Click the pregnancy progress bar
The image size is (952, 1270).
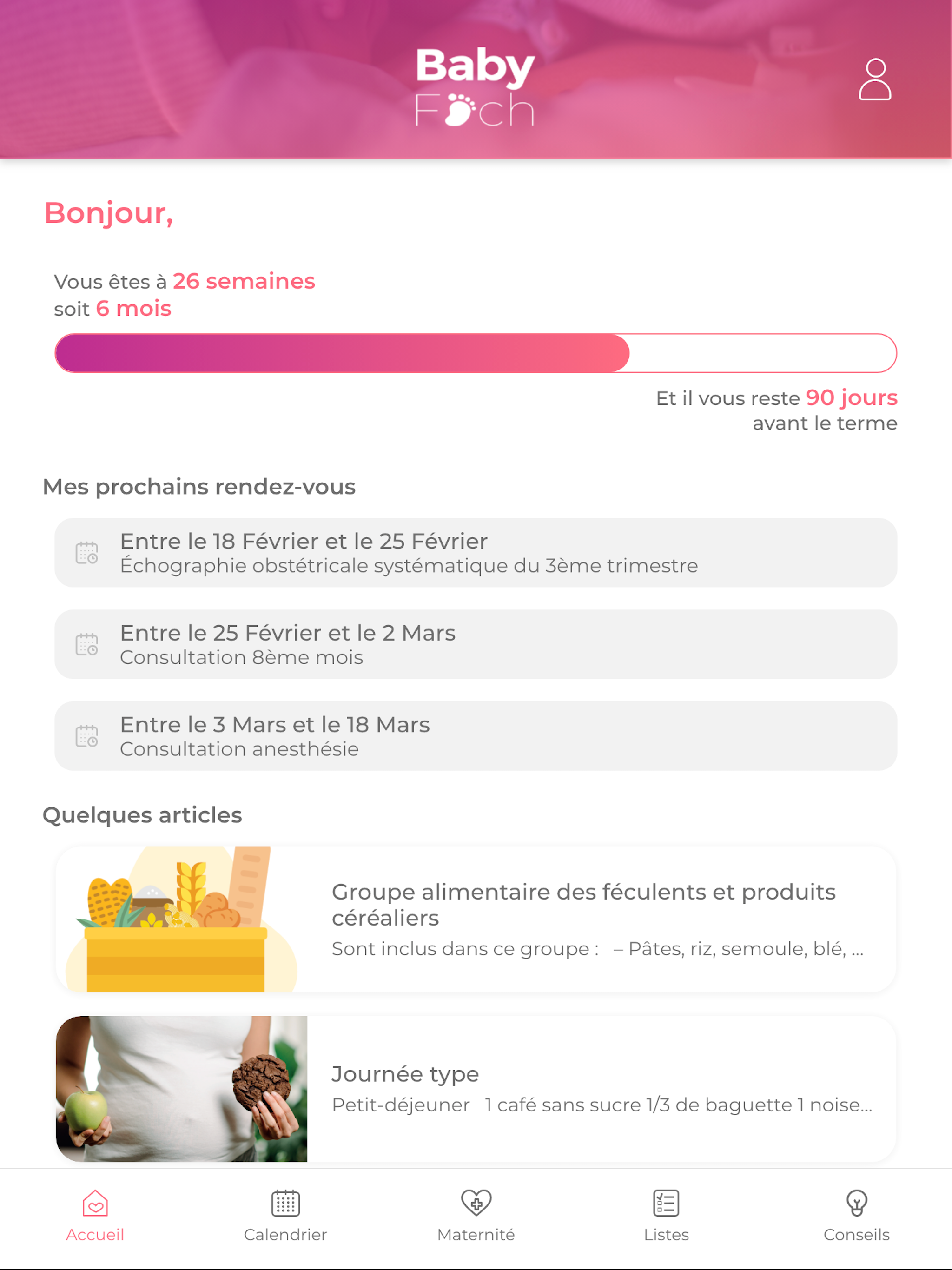476,353
